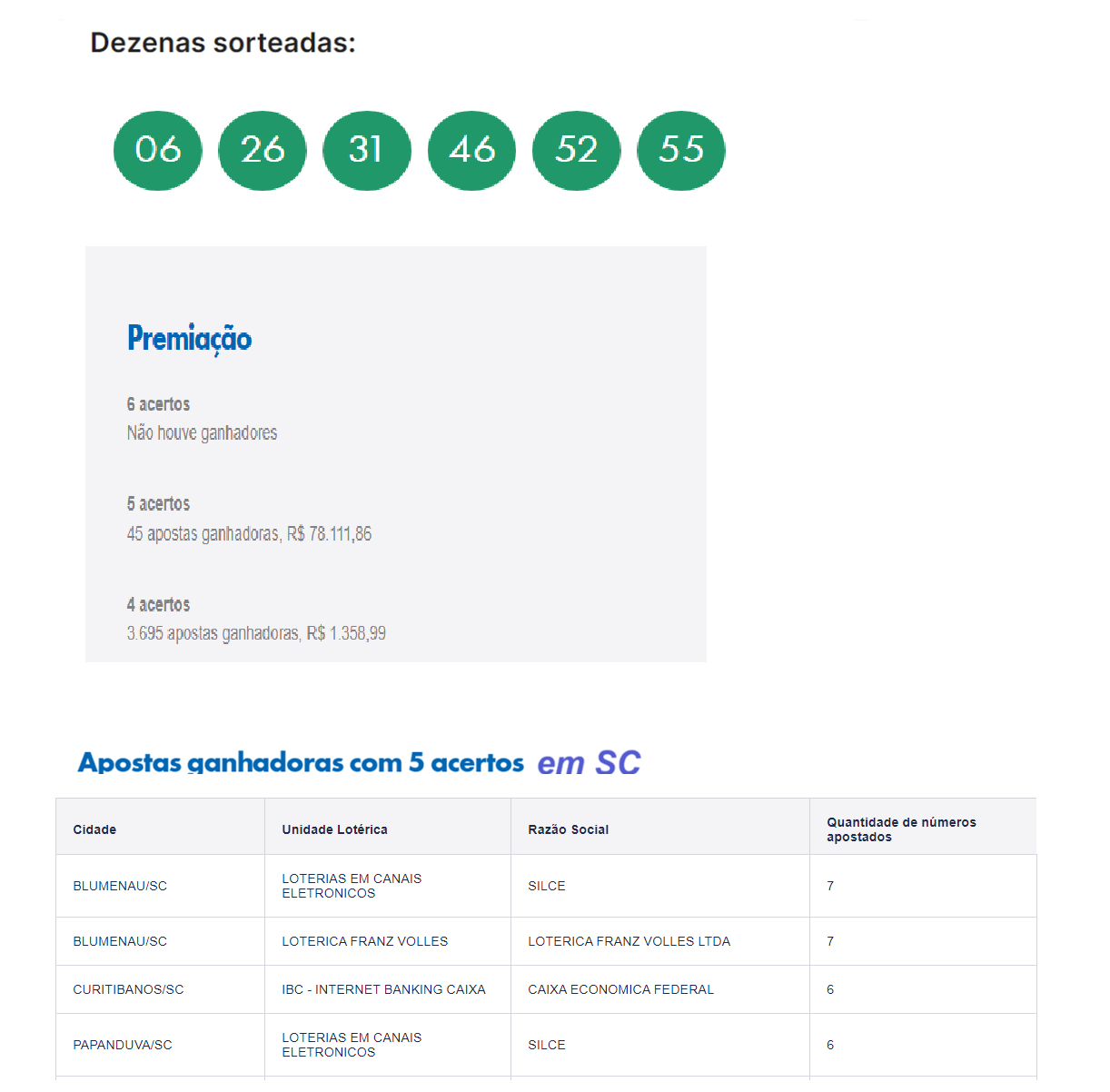Click the drawn number ball 52
Screen dimensions: 1110x1092
(x=577, y=151)
